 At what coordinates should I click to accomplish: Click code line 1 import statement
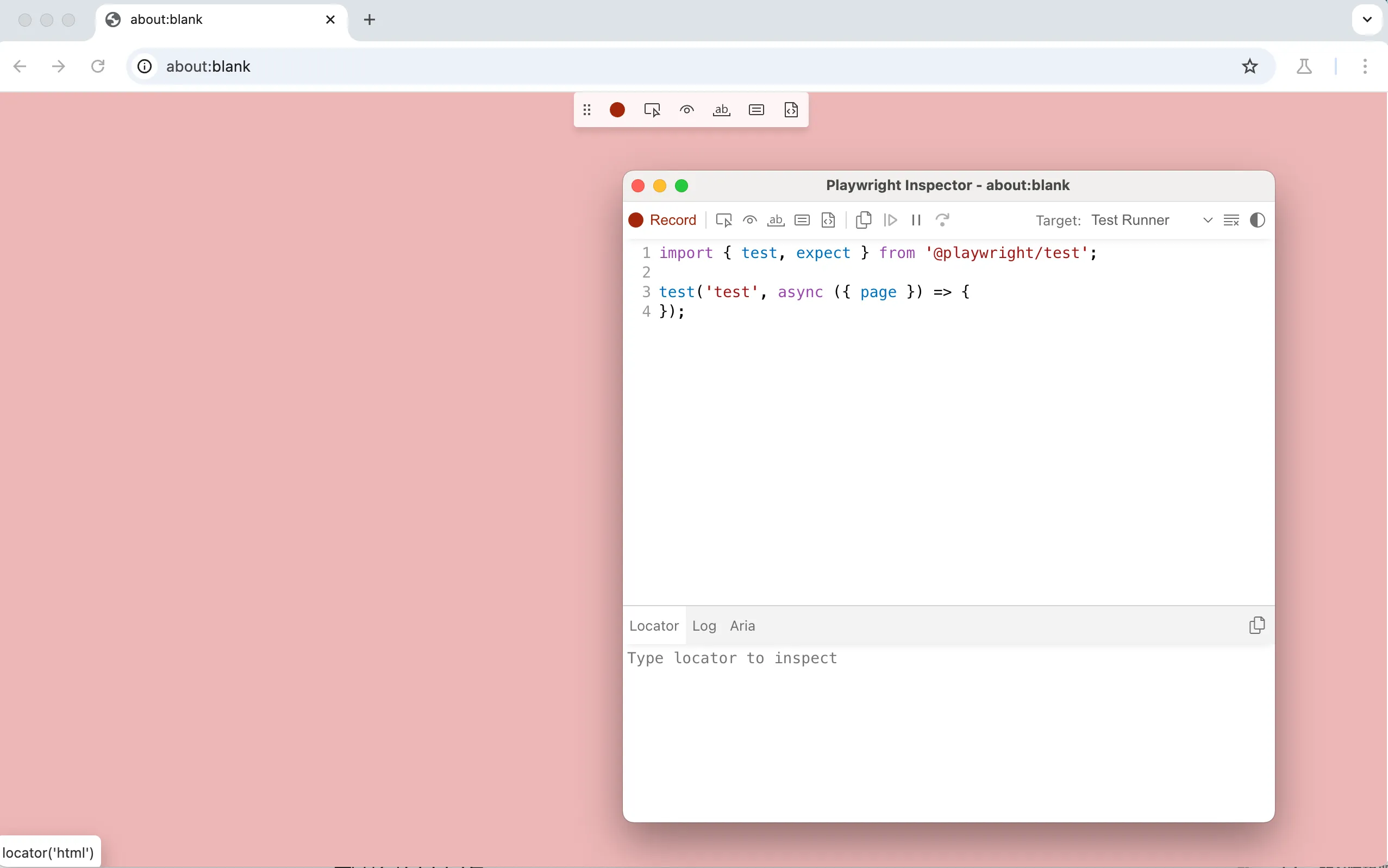(x=878, y=253)
